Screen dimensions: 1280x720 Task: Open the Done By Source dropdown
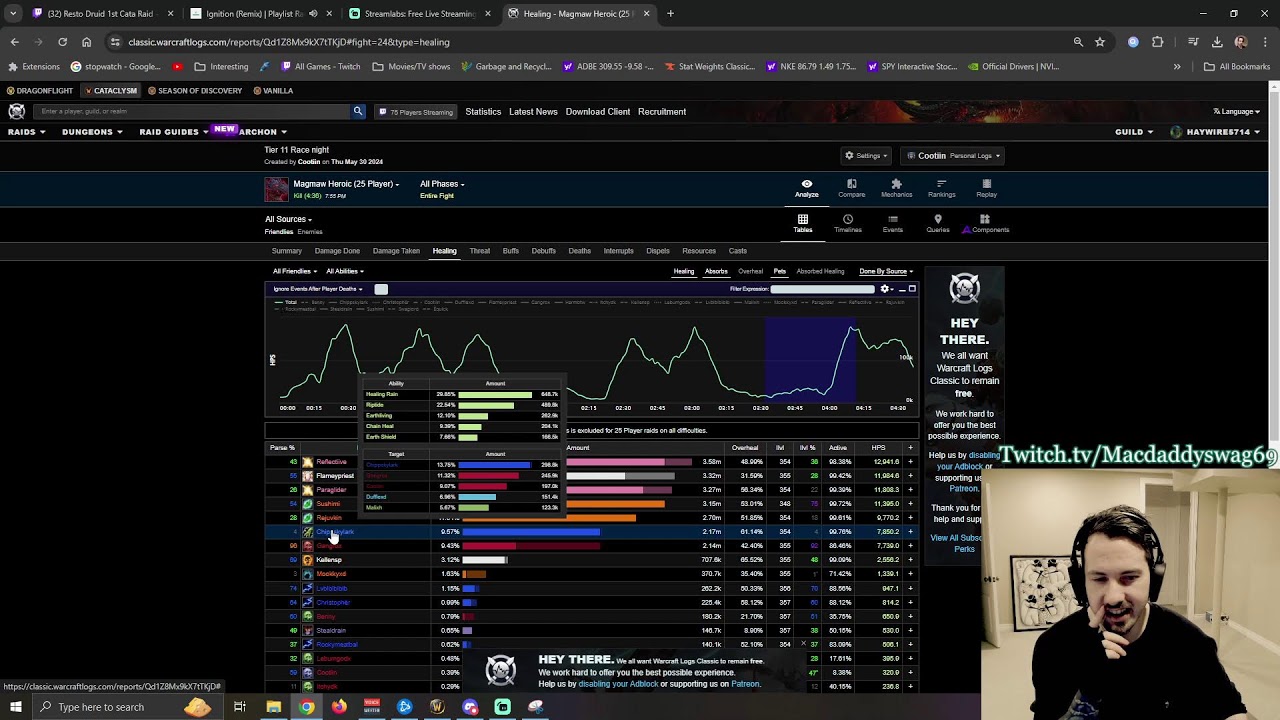pos(886,271)
